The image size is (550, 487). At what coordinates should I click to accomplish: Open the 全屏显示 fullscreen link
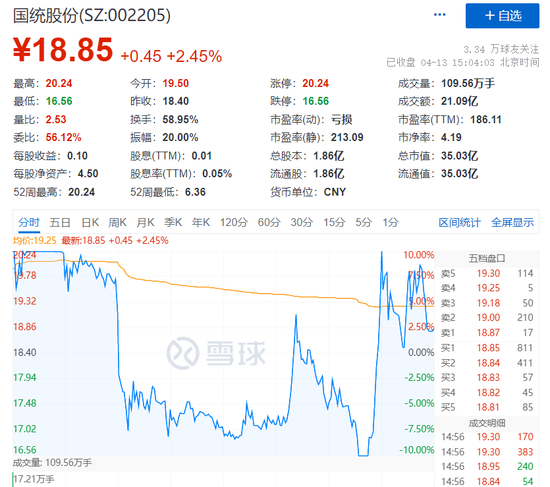[512, 222]
